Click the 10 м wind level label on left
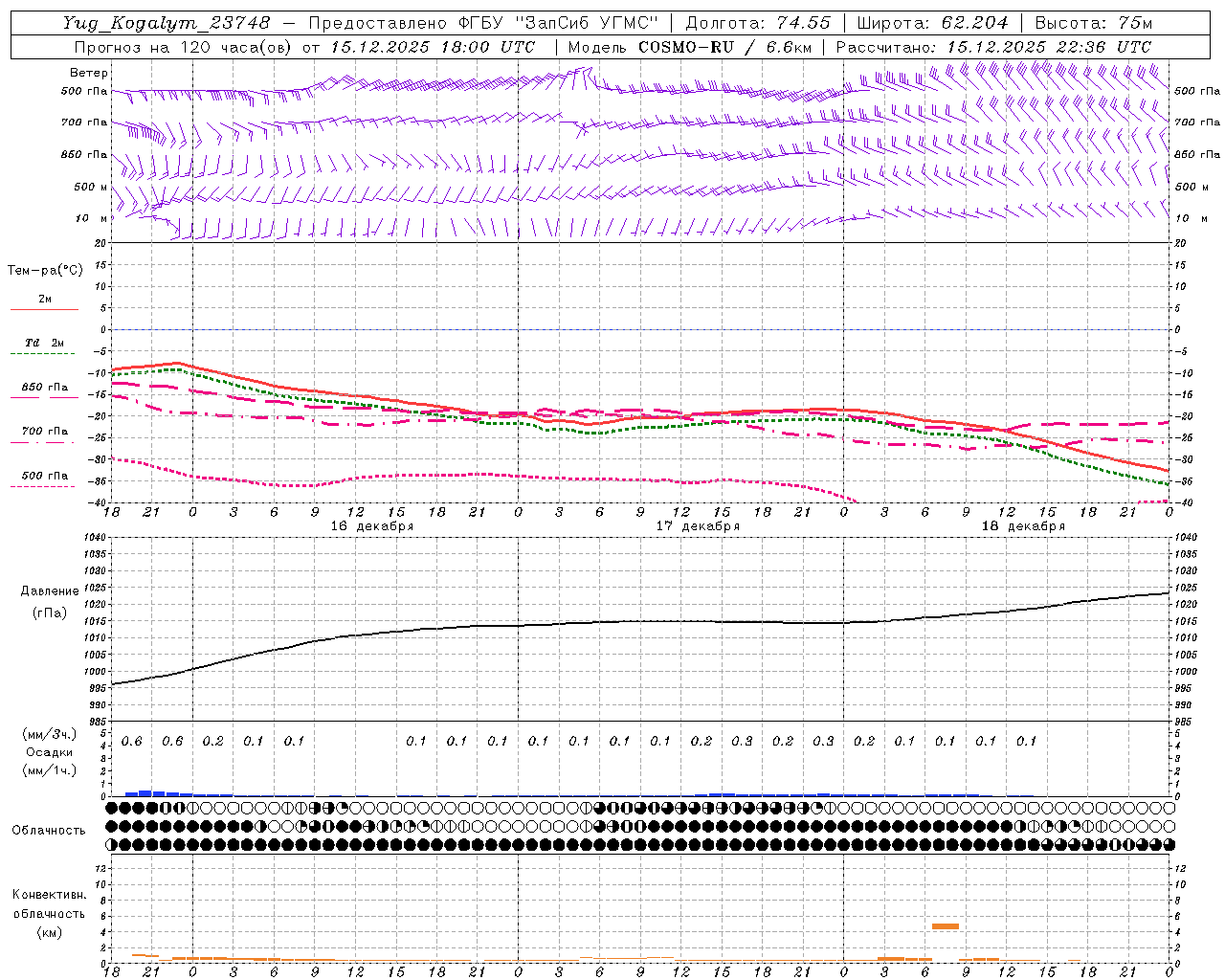The width and height of the screenshot is (1225, 980). 92,218
